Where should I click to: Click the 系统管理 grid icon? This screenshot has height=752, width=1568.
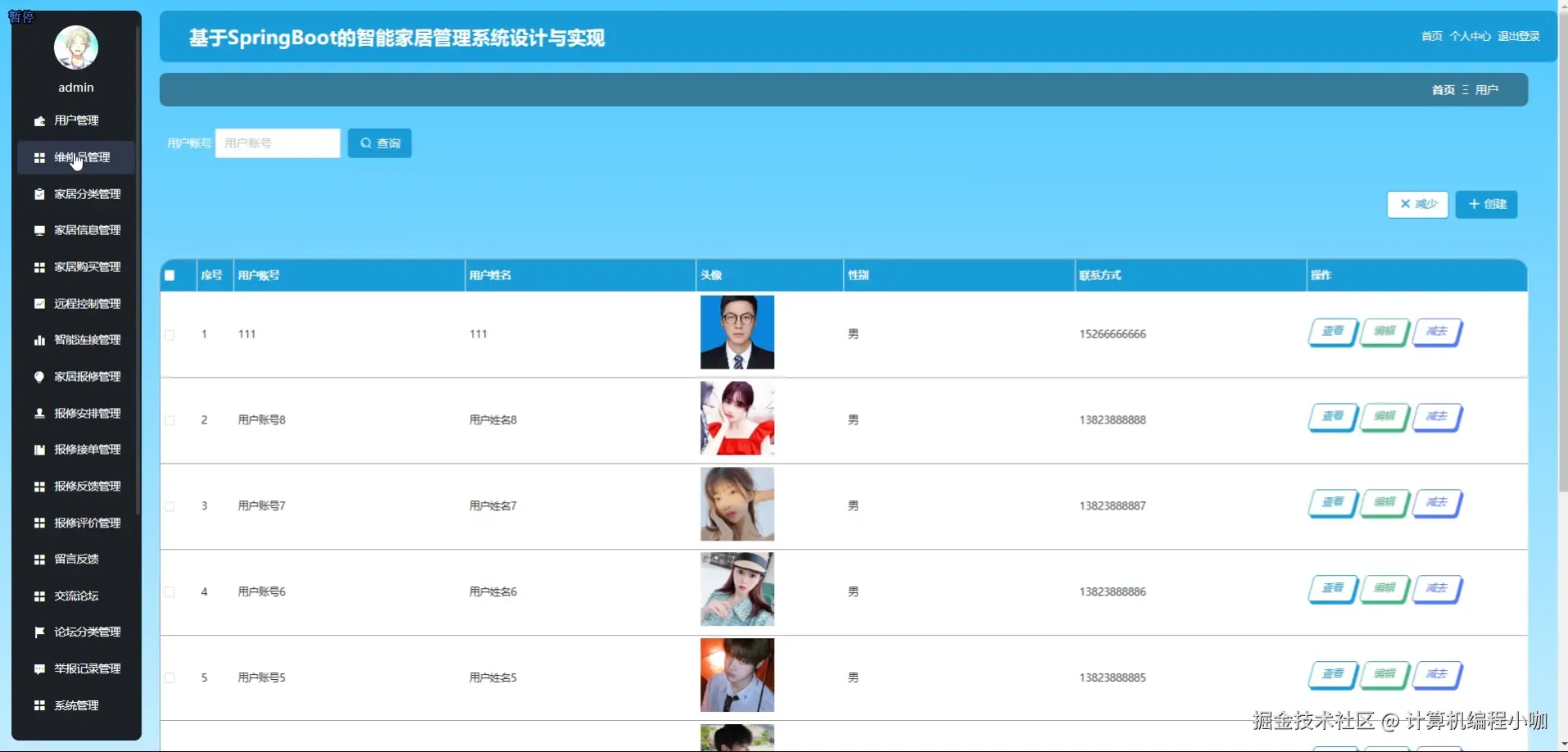(39, 705)
